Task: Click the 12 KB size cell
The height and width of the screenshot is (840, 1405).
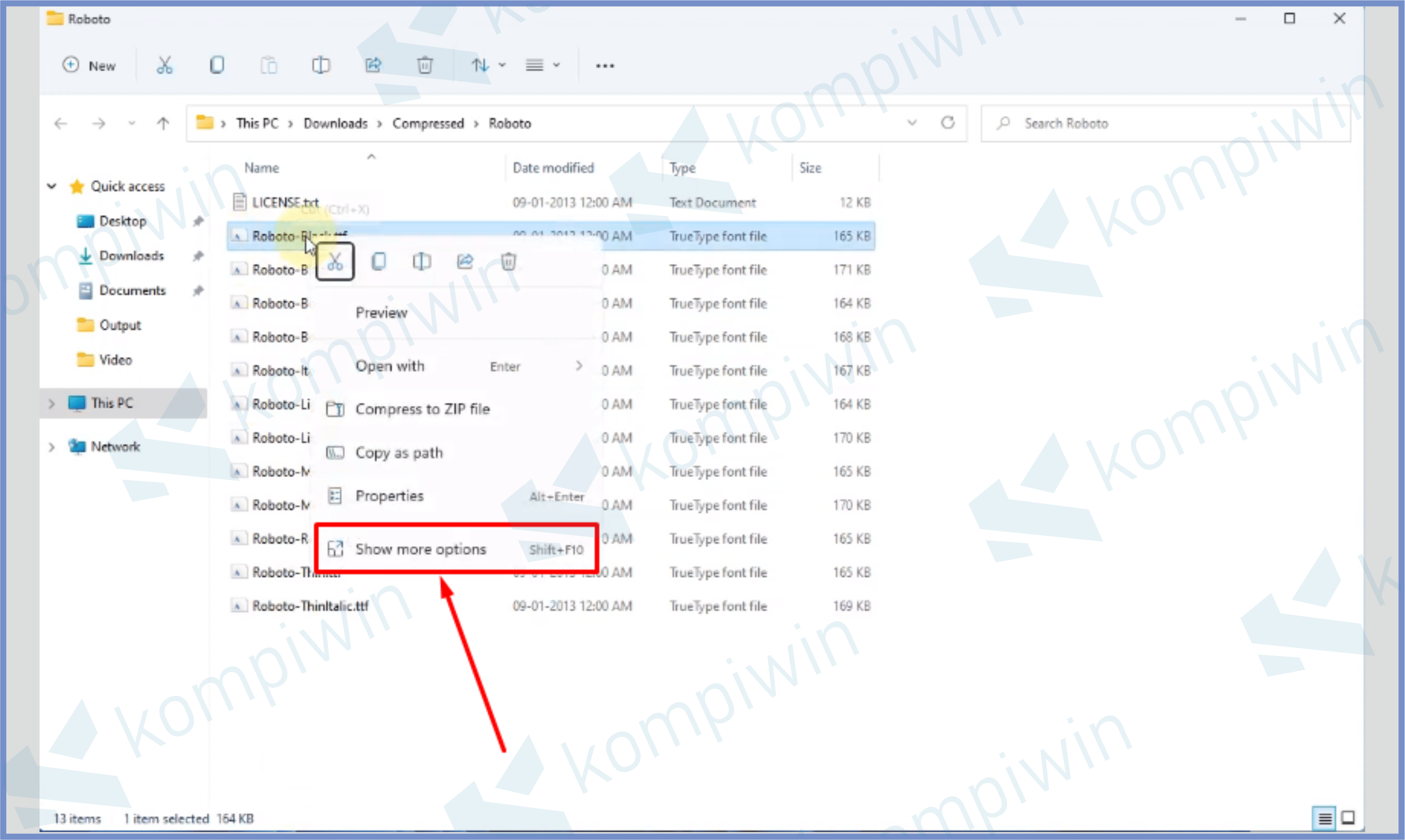Action: pos(855,202)
